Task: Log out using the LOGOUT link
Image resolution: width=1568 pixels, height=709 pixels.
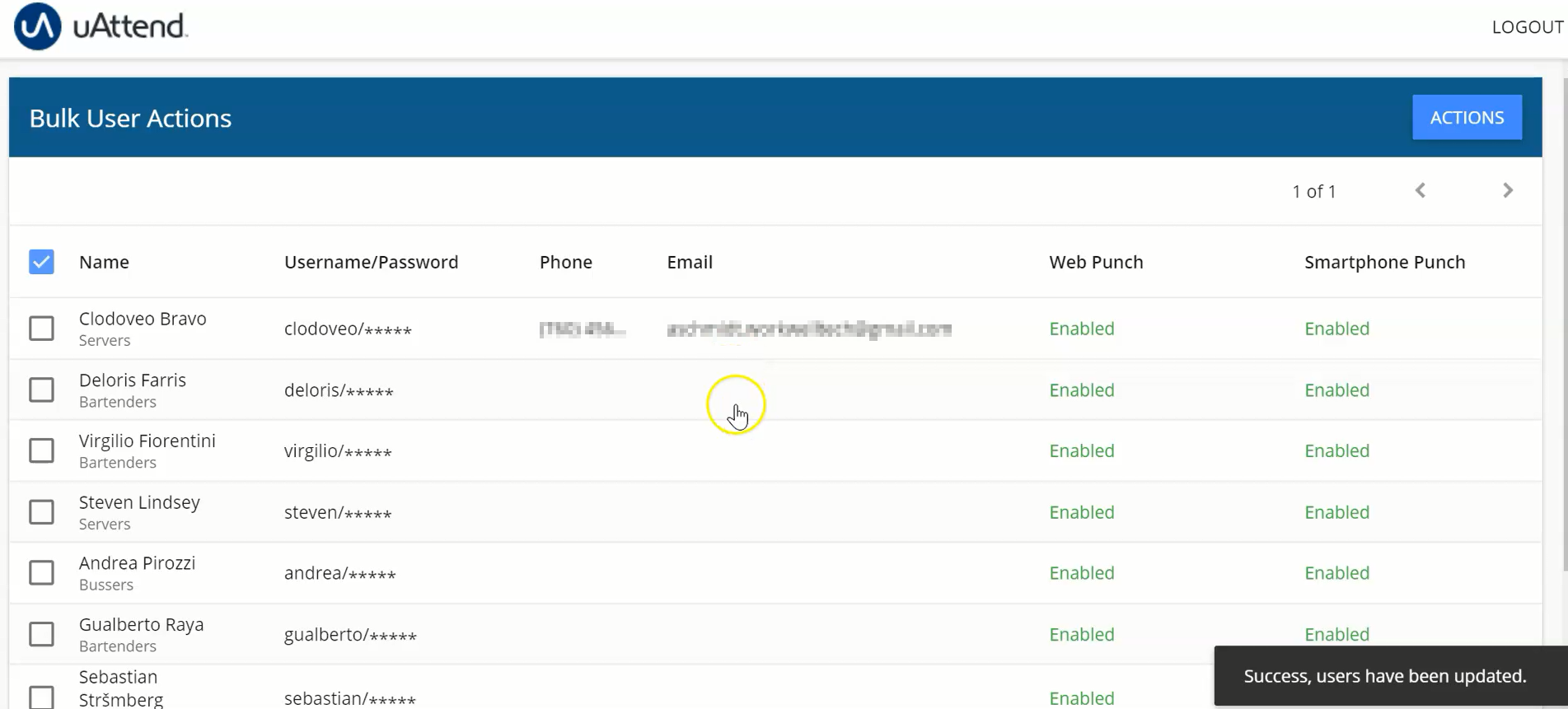Action: click(1528, 27)
